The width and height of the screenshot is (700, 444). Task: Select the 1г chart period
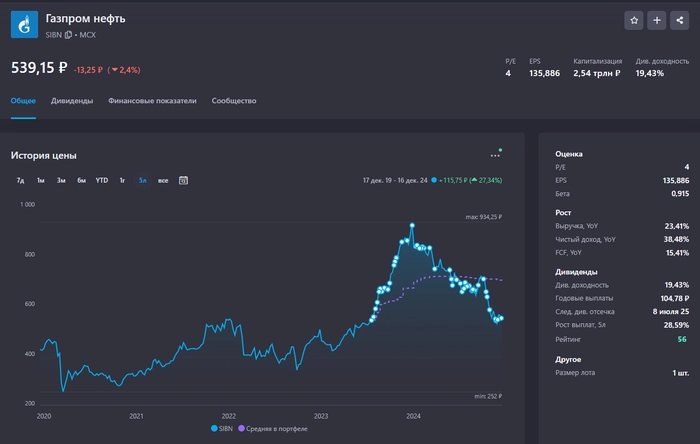pos(122,180)
